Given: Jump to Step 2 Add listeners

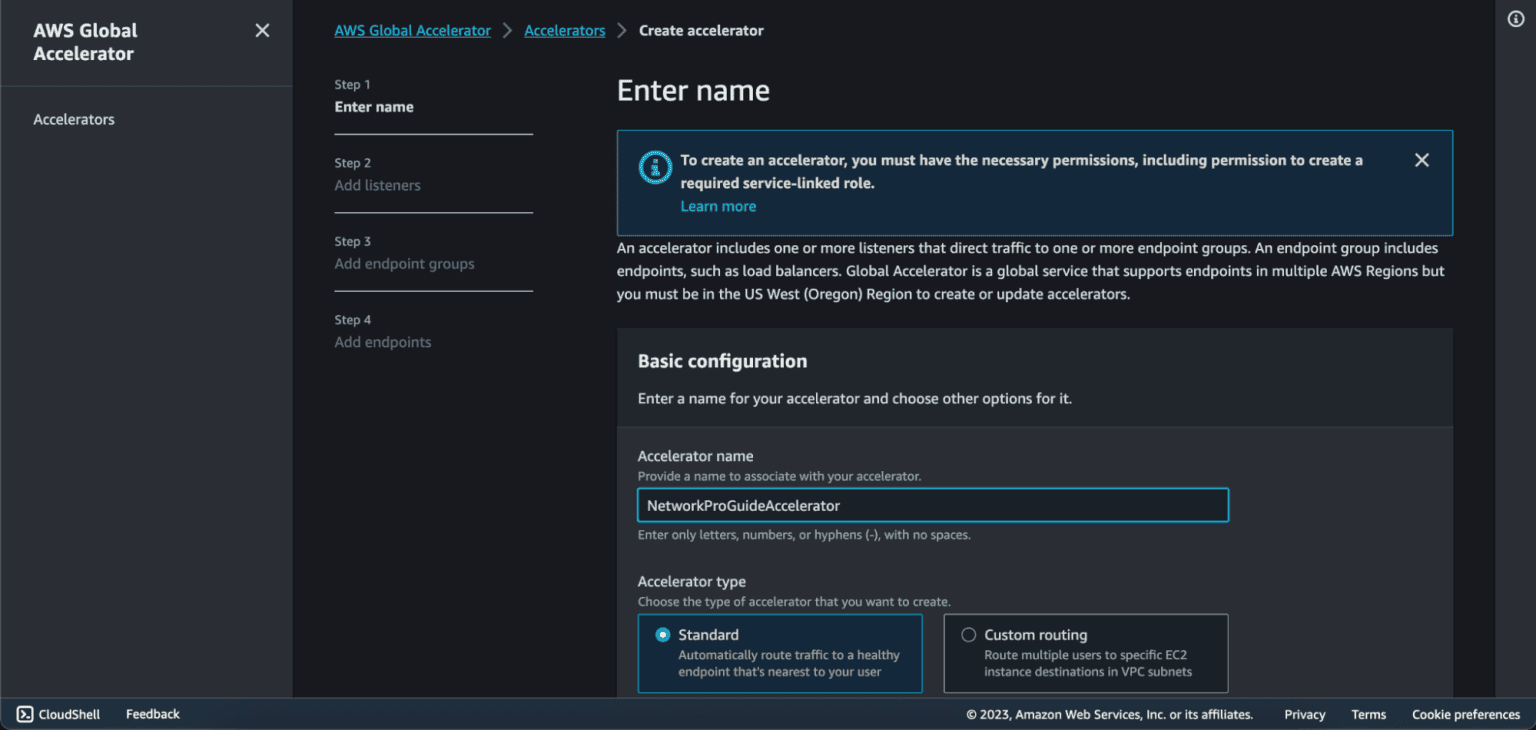Looking at the screenshot, I should pyautogui.click(x=377, y=185).
